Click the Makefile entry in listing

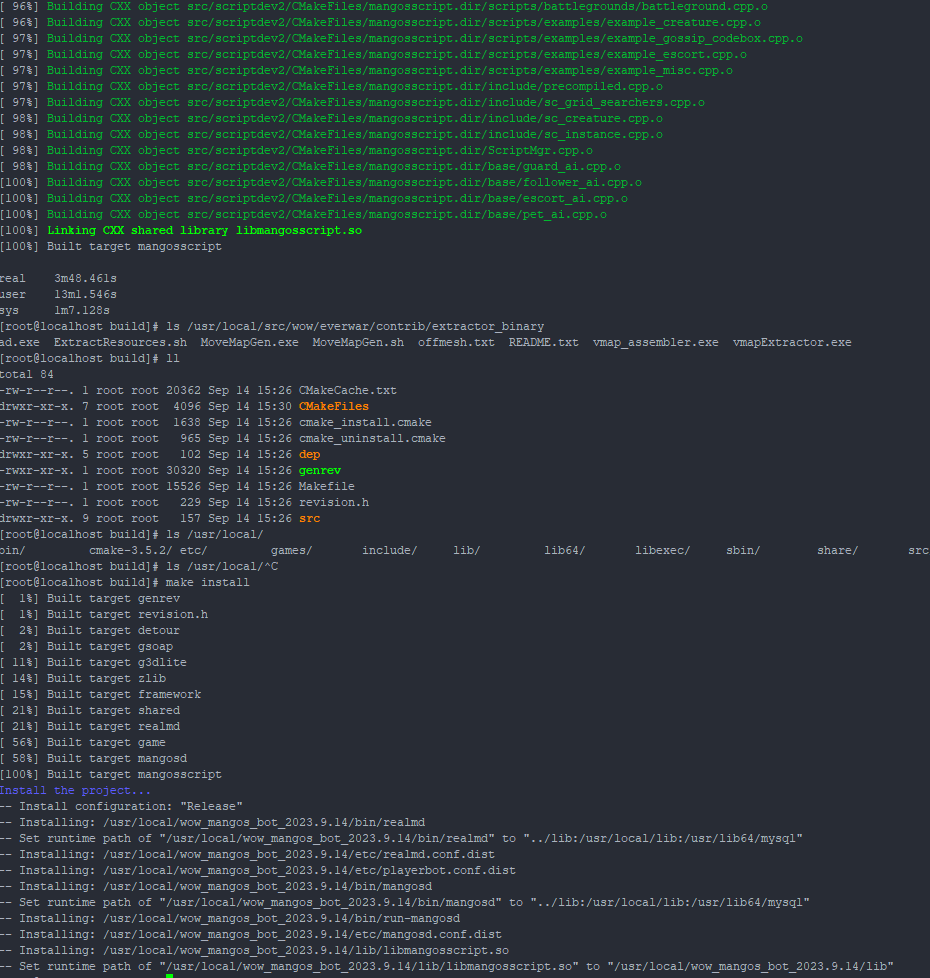(326, 486)
